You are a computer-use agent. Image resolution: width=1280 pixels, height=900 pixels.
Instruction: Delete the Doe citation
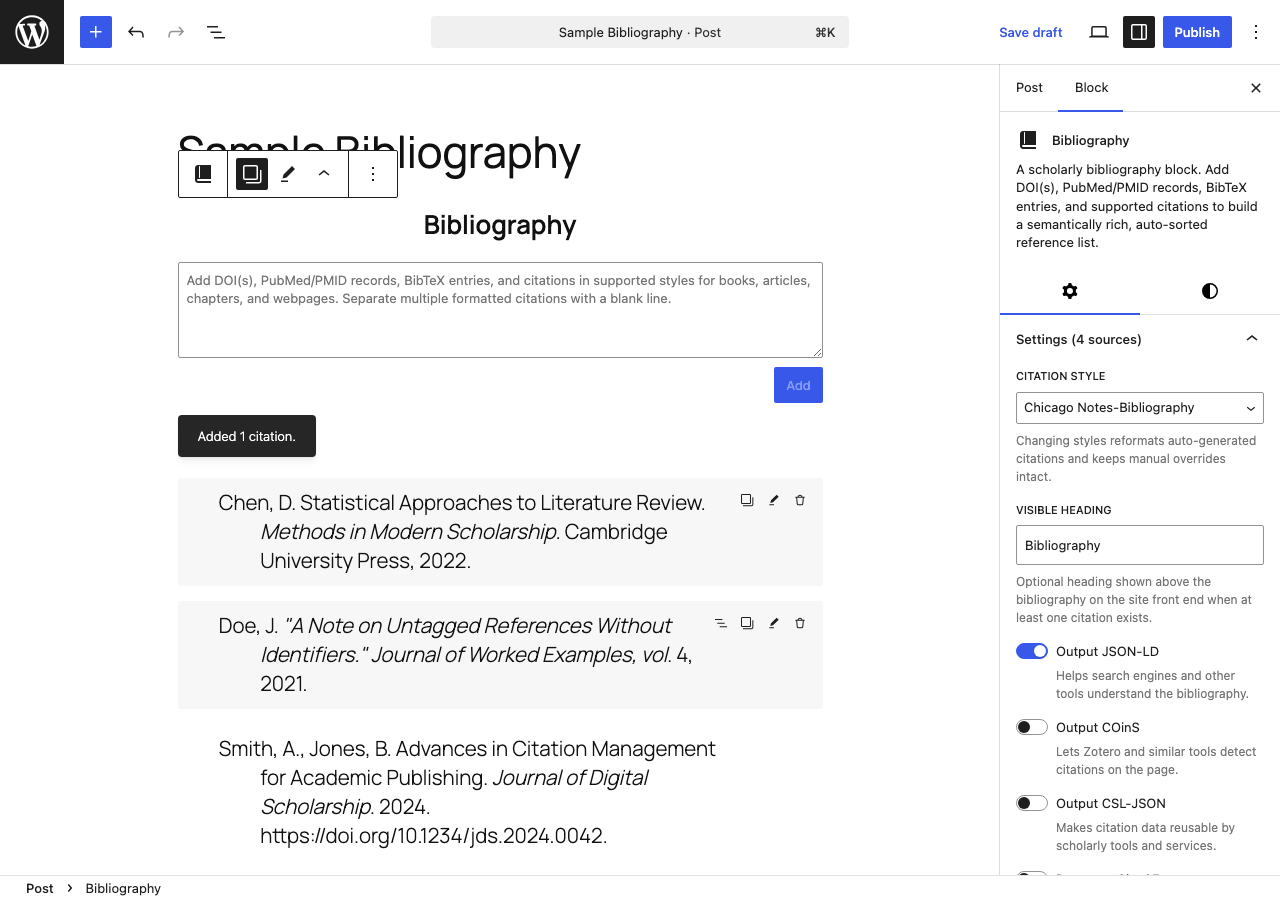(800, 623)
